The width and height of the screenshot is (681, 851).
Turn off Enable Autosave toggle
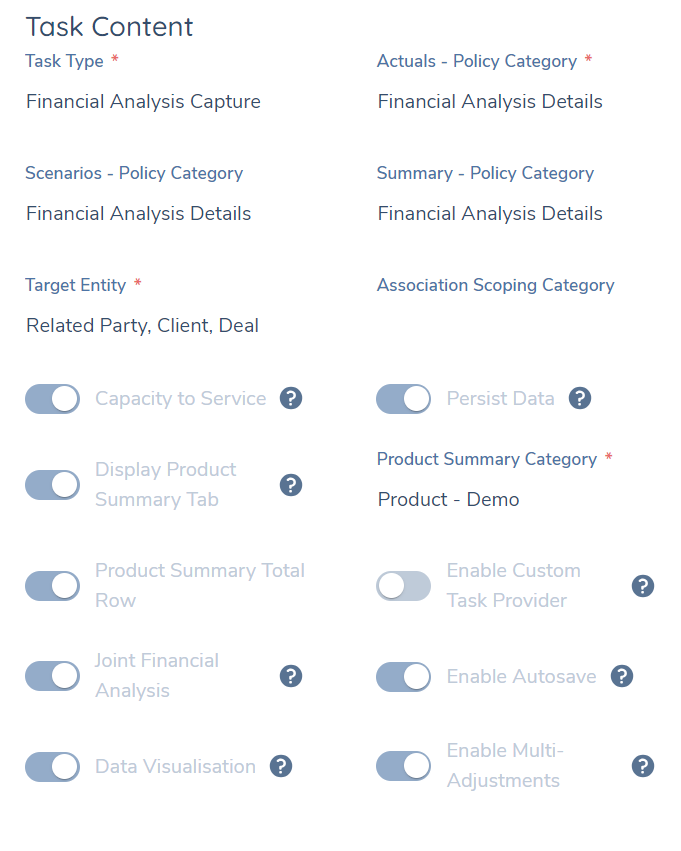pos(403,676)
